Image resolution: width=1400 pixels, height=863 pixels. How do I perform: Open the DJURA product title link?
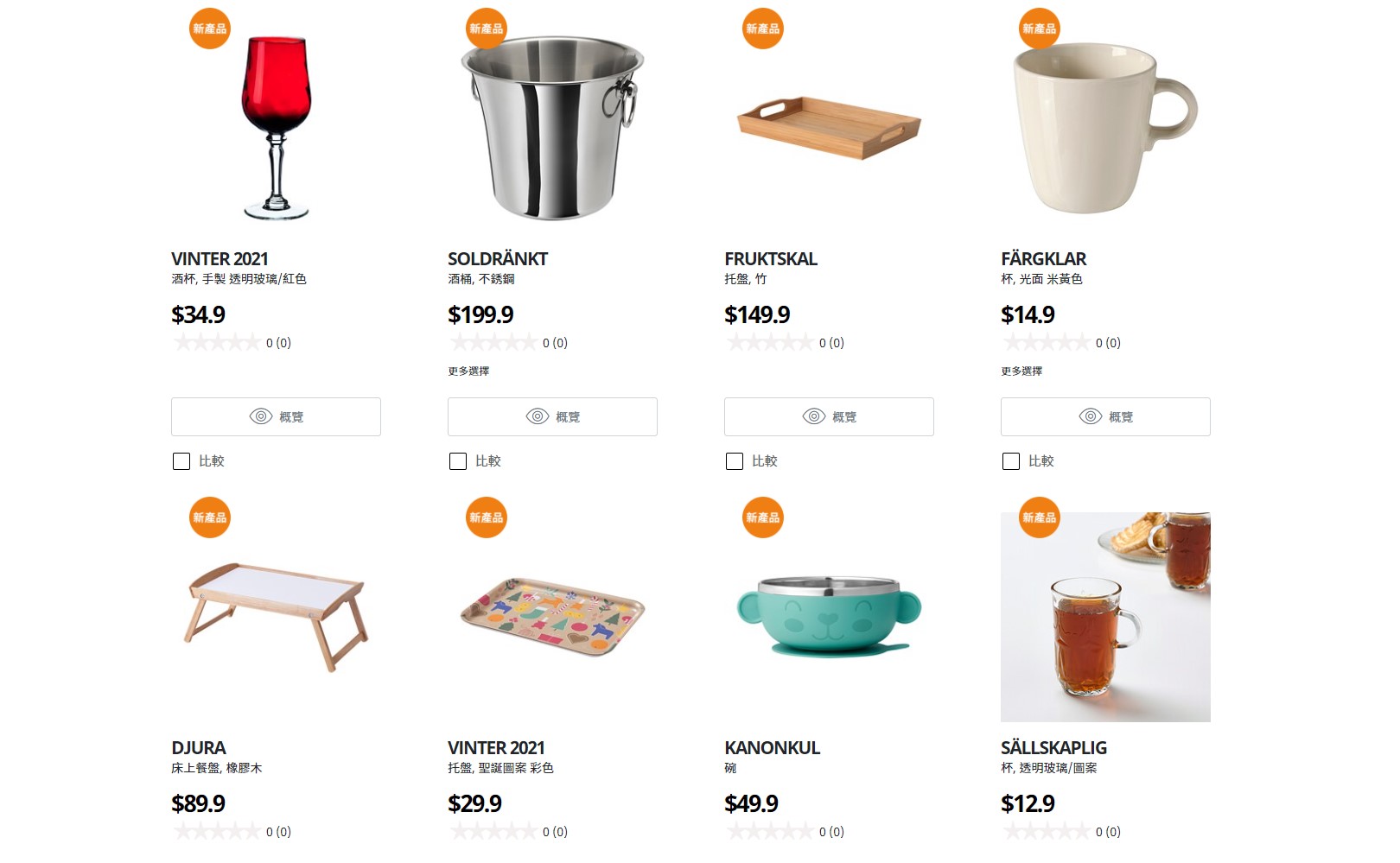coord(199,747)
